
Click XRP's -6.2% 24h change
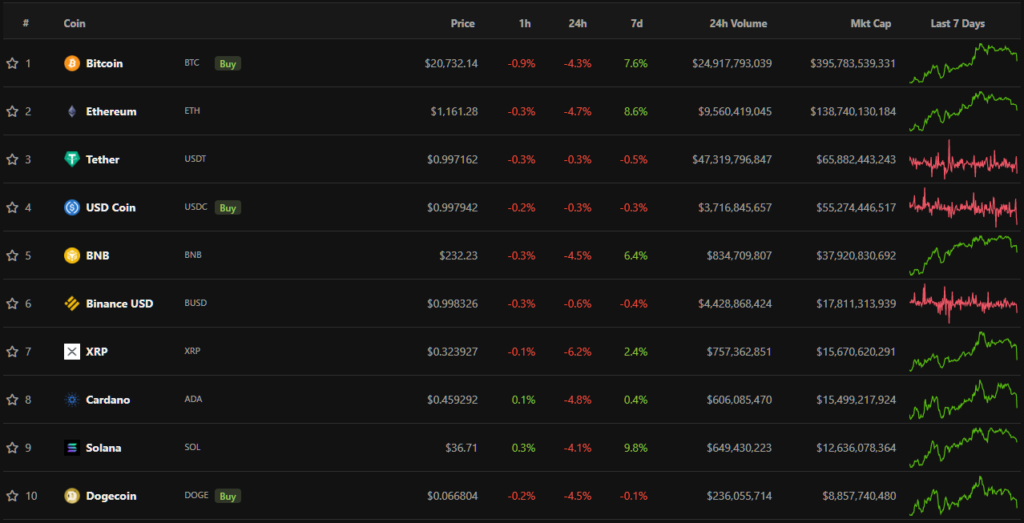point(578,351)
